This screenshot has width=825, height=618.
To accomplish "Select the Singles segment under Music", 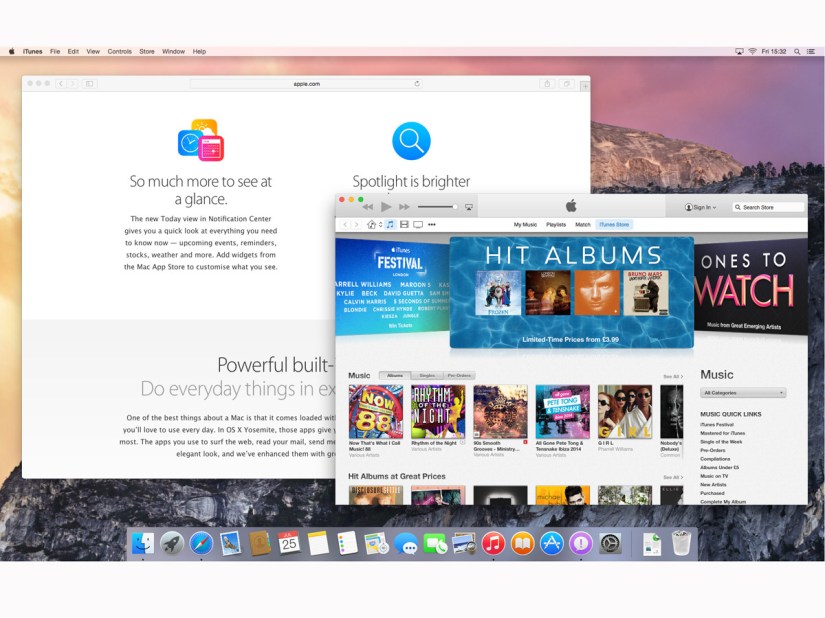I will click(x=427, y=376).
